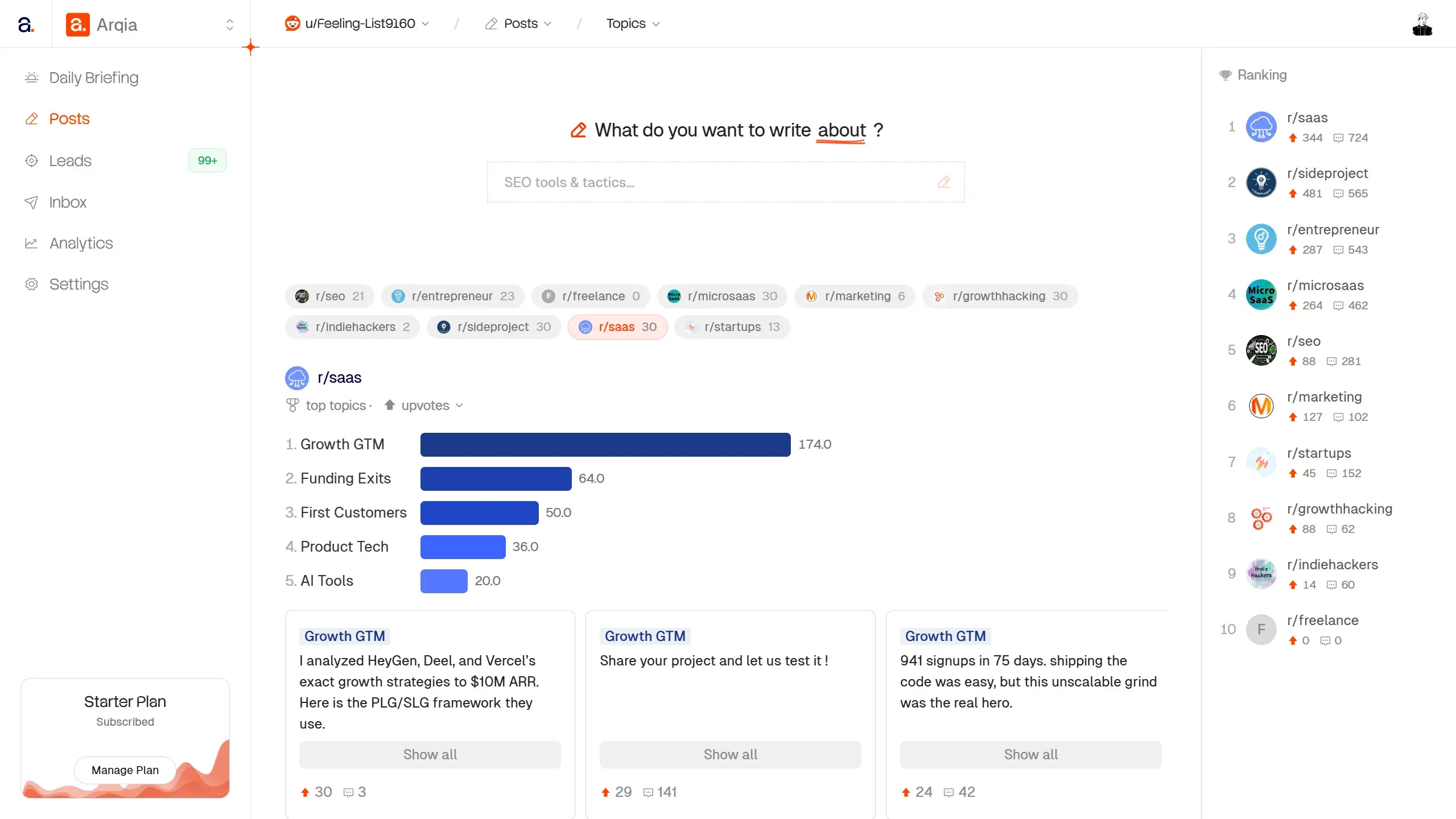Go to Daily Briefing in sidebar
This screenshot has height=819, width=1456.
pos(93,78)
